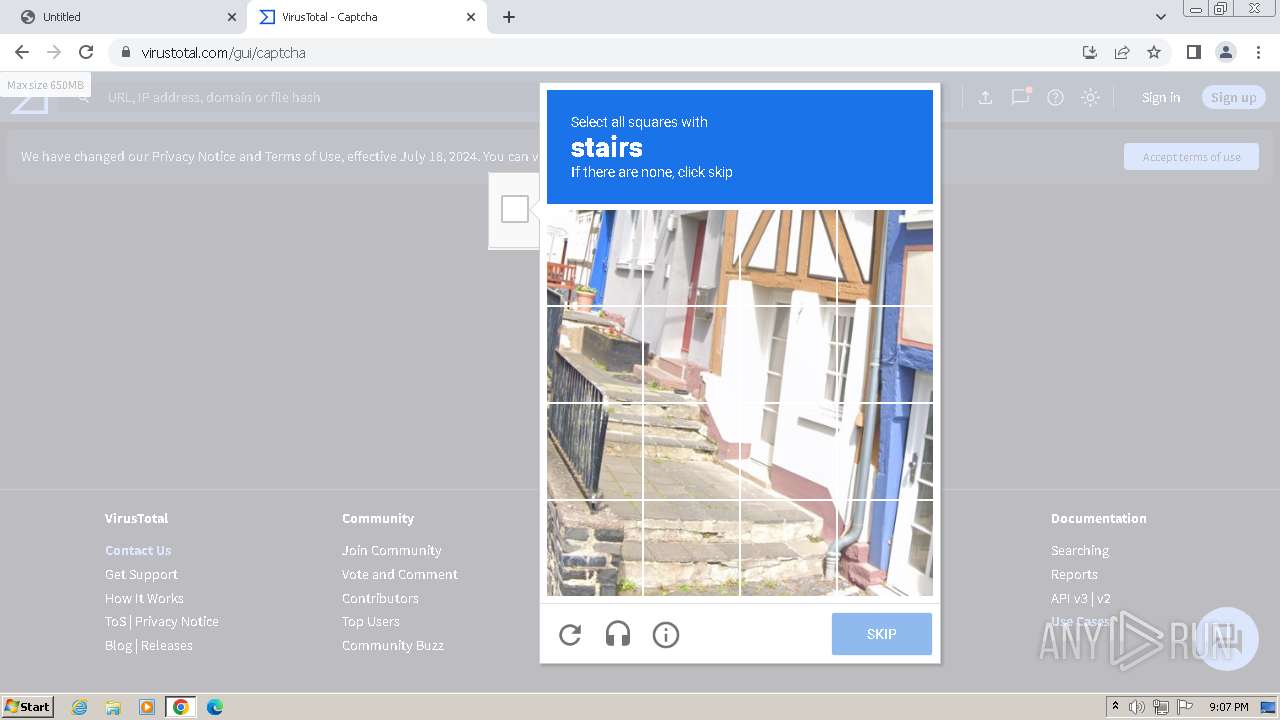Viewport: 1280px width, 720px height.
Task: Open Action Center flag tray icon
Action: point(1185,707)
